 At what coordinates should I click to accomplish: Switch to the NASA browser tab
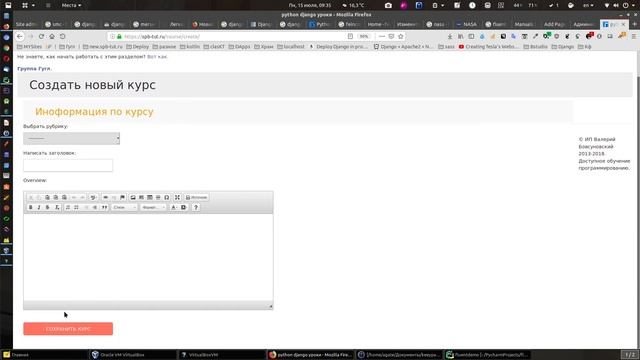coord(467,24)
